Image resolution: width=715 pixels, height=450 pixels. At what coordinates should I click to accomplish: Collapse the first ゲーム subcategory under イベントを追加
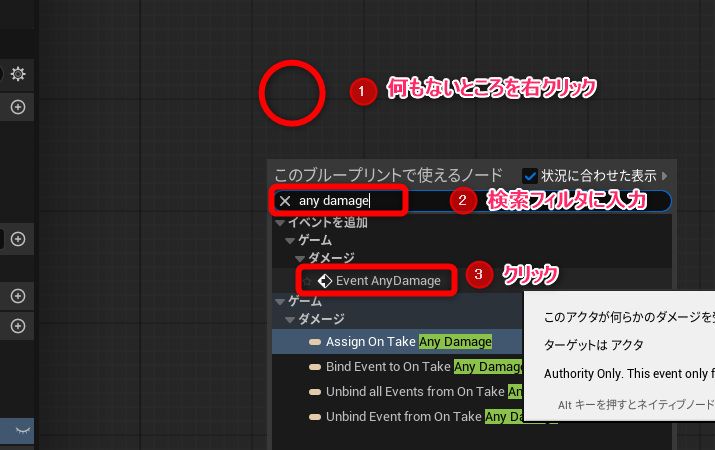tap(290, 241)
